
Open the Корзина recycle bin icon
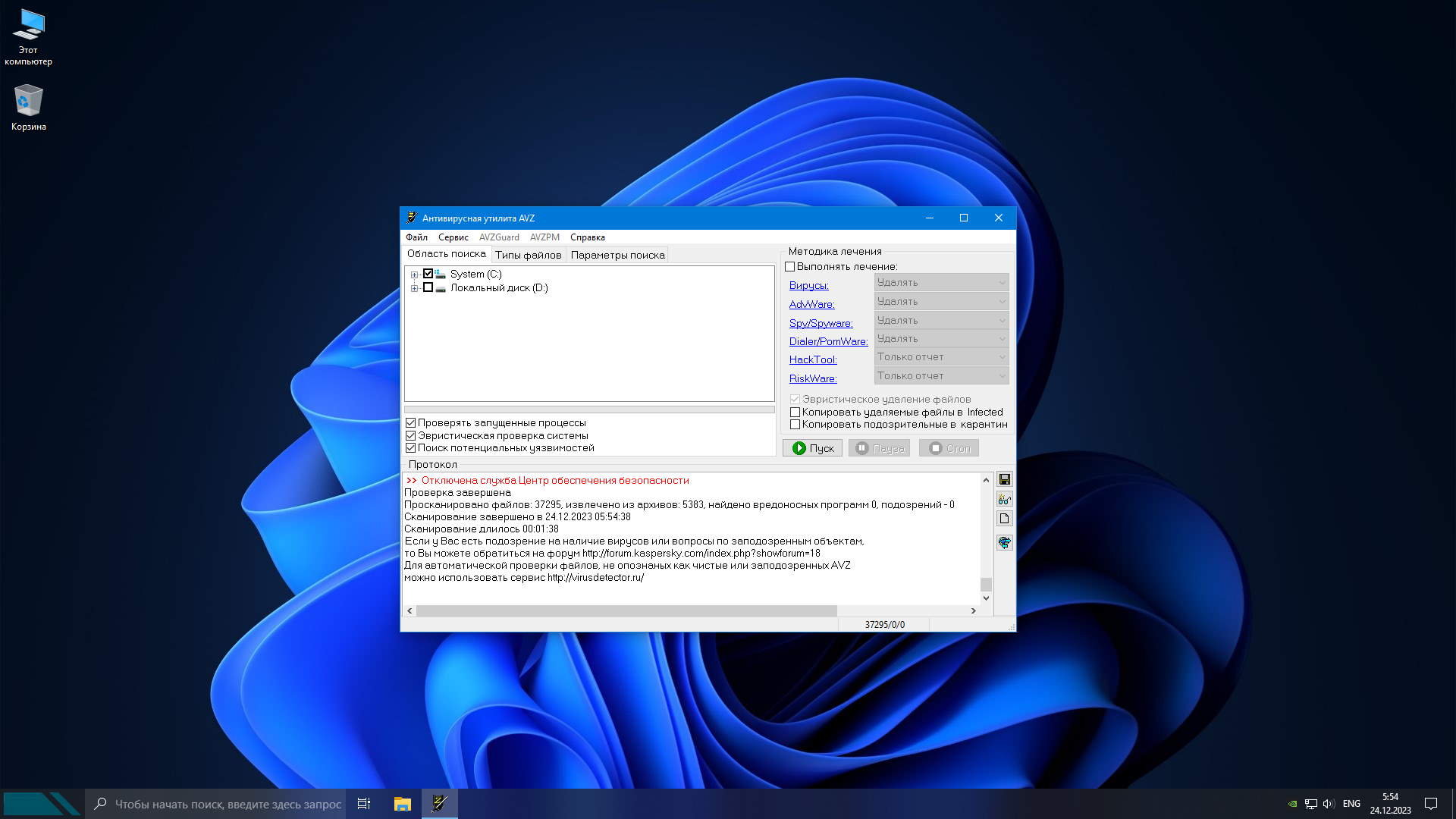[x=28, y=107]
